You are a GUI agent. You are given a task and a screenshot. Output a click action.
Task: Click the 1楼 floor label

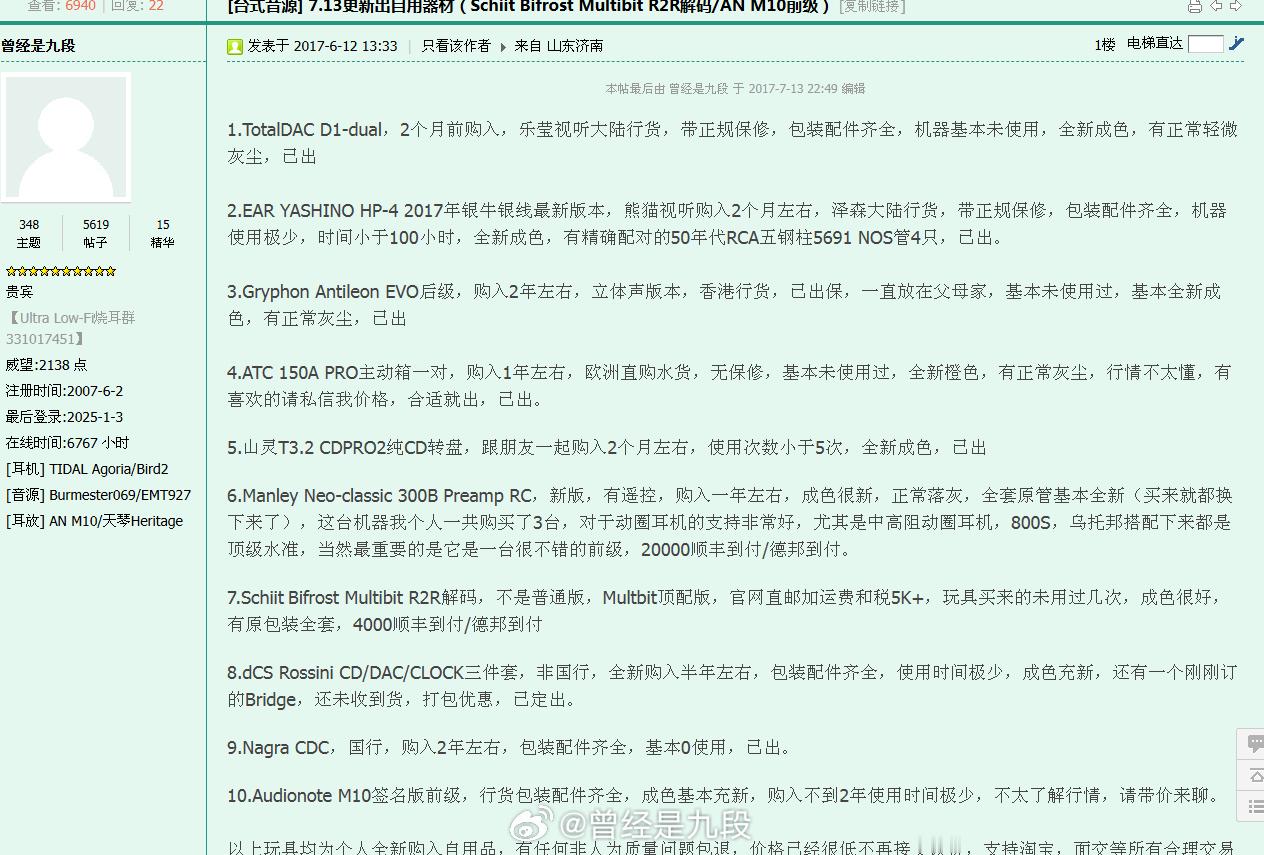pyautogui.click(x=1104, y=45)
